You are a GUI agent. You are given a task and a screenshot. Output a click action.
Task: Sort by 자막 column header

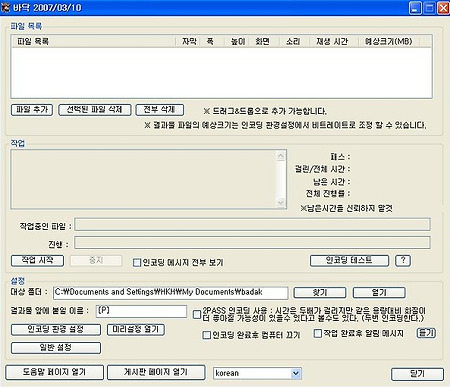(188, 41)
